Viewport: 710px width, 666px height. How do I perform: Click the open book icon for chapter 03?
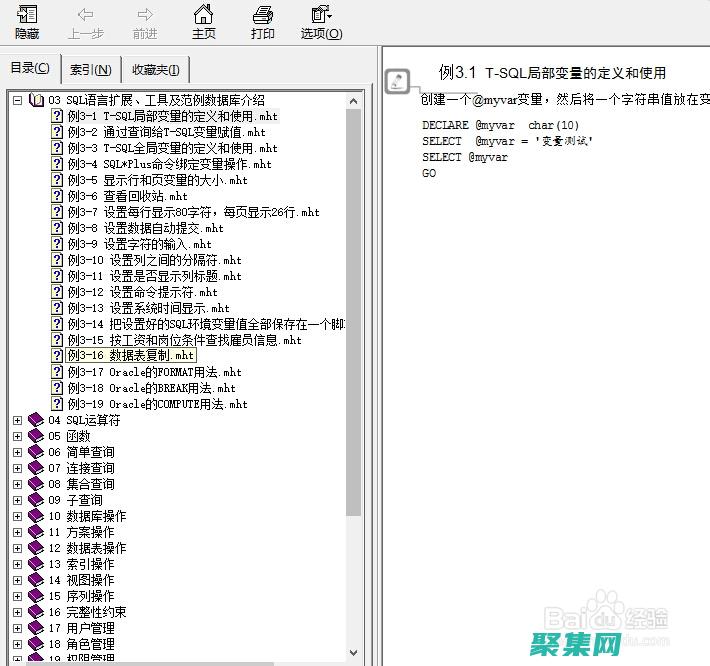(36, 100)
